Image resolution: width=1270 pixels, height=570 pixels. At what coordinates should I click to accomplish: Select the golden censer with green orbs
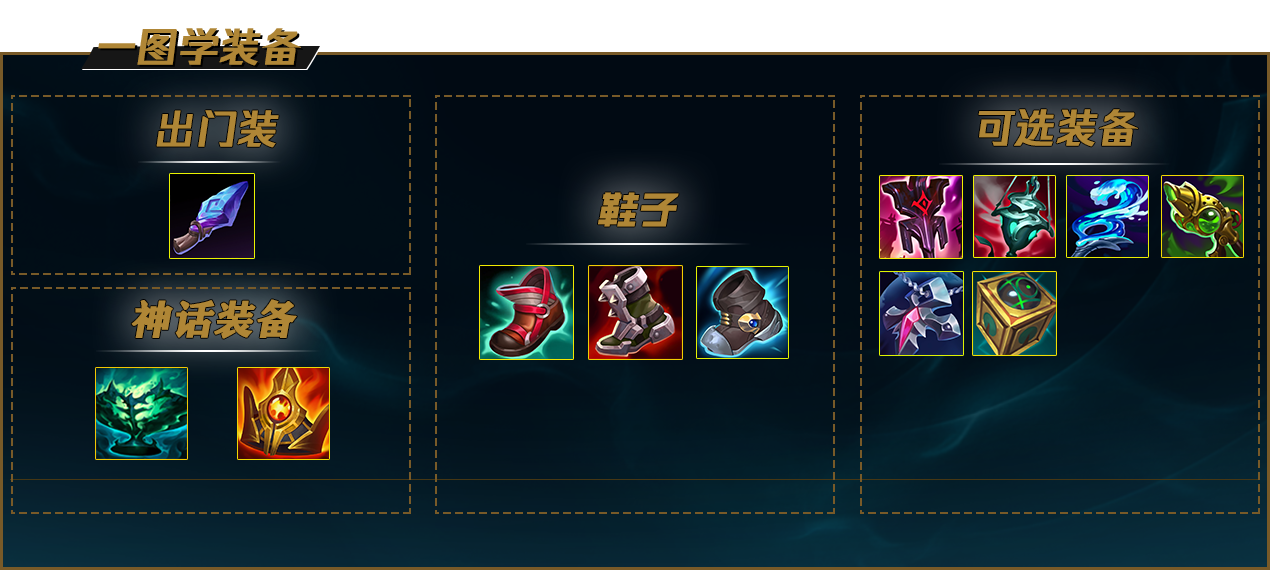click(x=1202, y=217)
